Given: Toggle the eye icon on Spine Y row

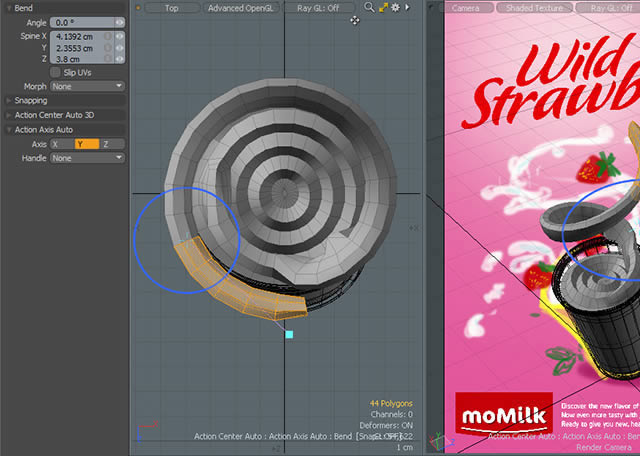Looking at the screenshot, I should pyautogui.click(x=119, y=48).
